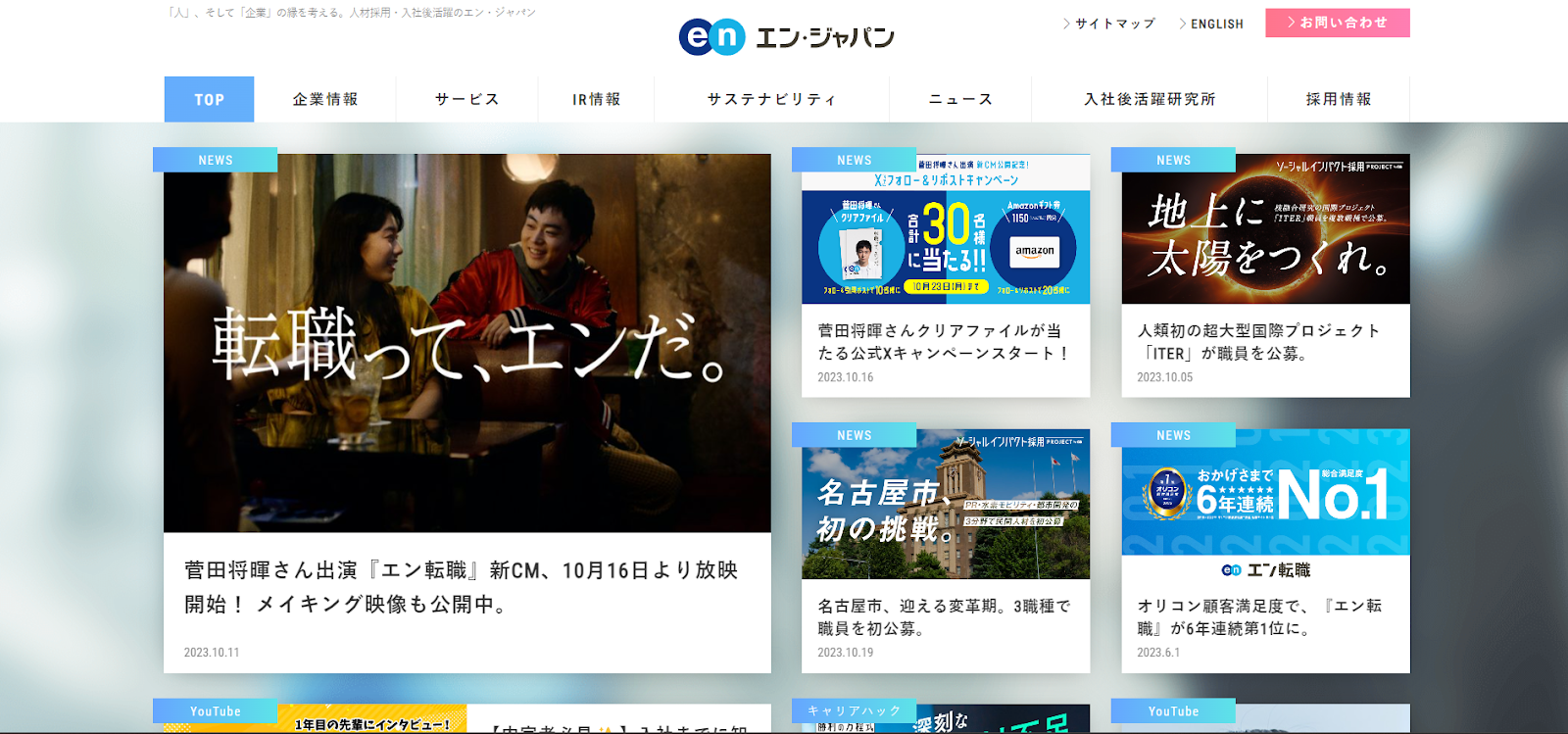Click the NEWS tag on クリアファイル campaign card
The width and height of the screenshot is (1568, 734).
click(855, 160)
